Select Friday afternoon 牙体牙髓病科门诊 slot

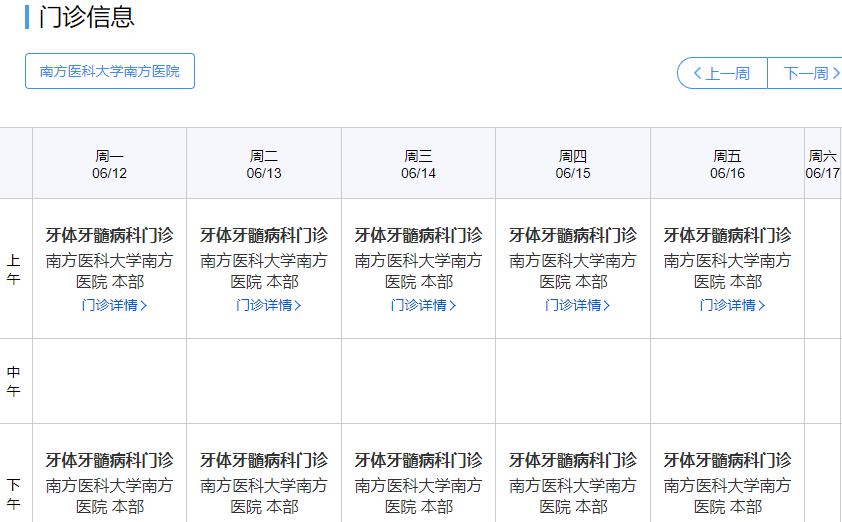click(x=728, y=461)
